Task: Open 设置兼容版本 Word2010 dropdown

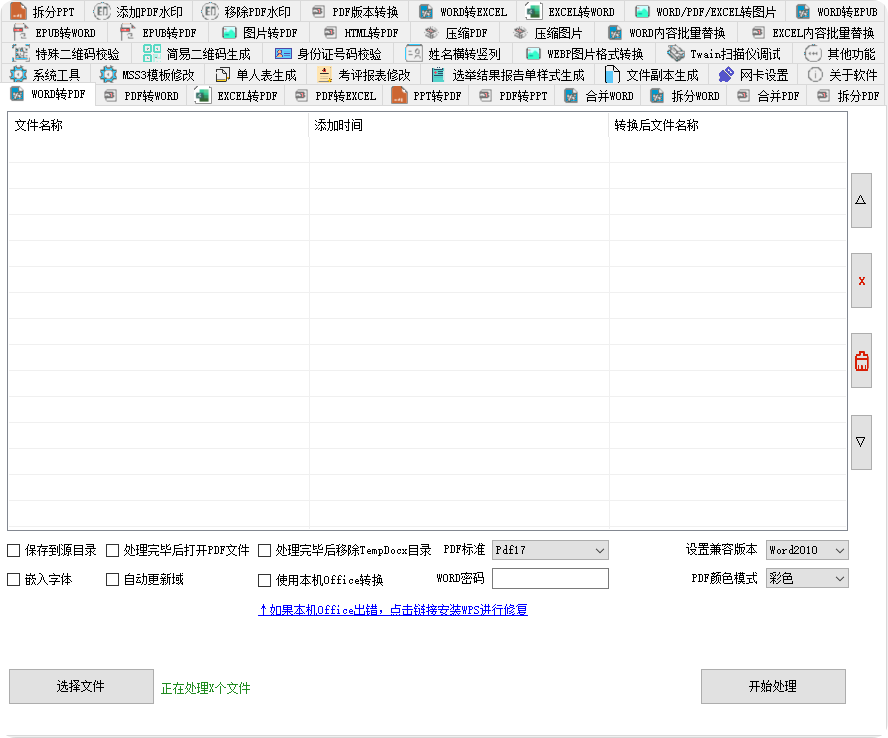Action: click(x=807, y=550)
